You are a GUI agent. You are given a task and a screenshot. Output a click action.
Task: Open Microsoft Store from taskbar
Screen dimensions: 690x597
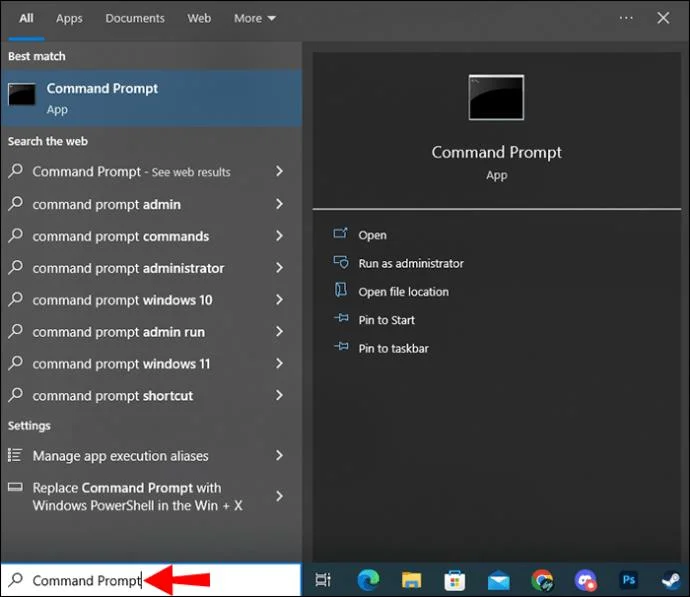tap(455, 580)
